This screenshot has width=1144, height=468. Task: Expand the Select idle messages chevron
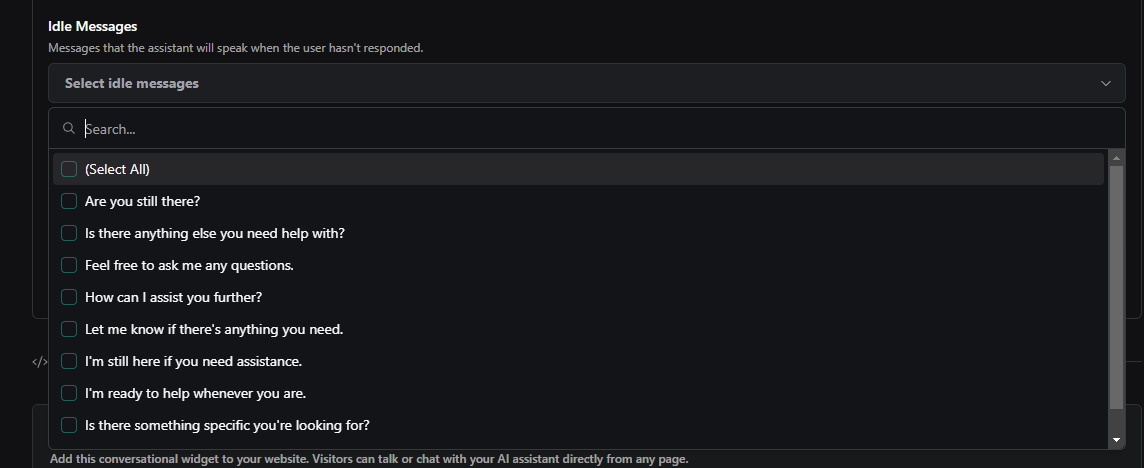point(1105,83)
